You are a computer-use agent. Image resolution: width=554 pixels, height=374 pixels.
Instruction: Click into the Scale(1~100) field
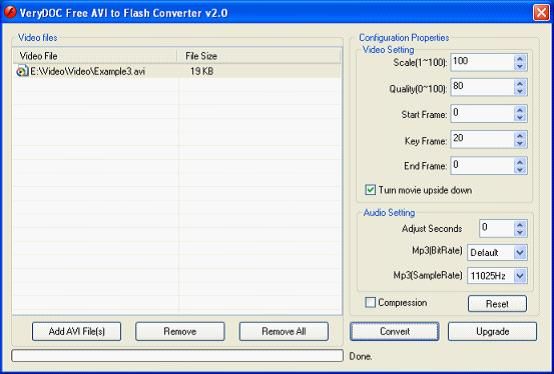482,62
